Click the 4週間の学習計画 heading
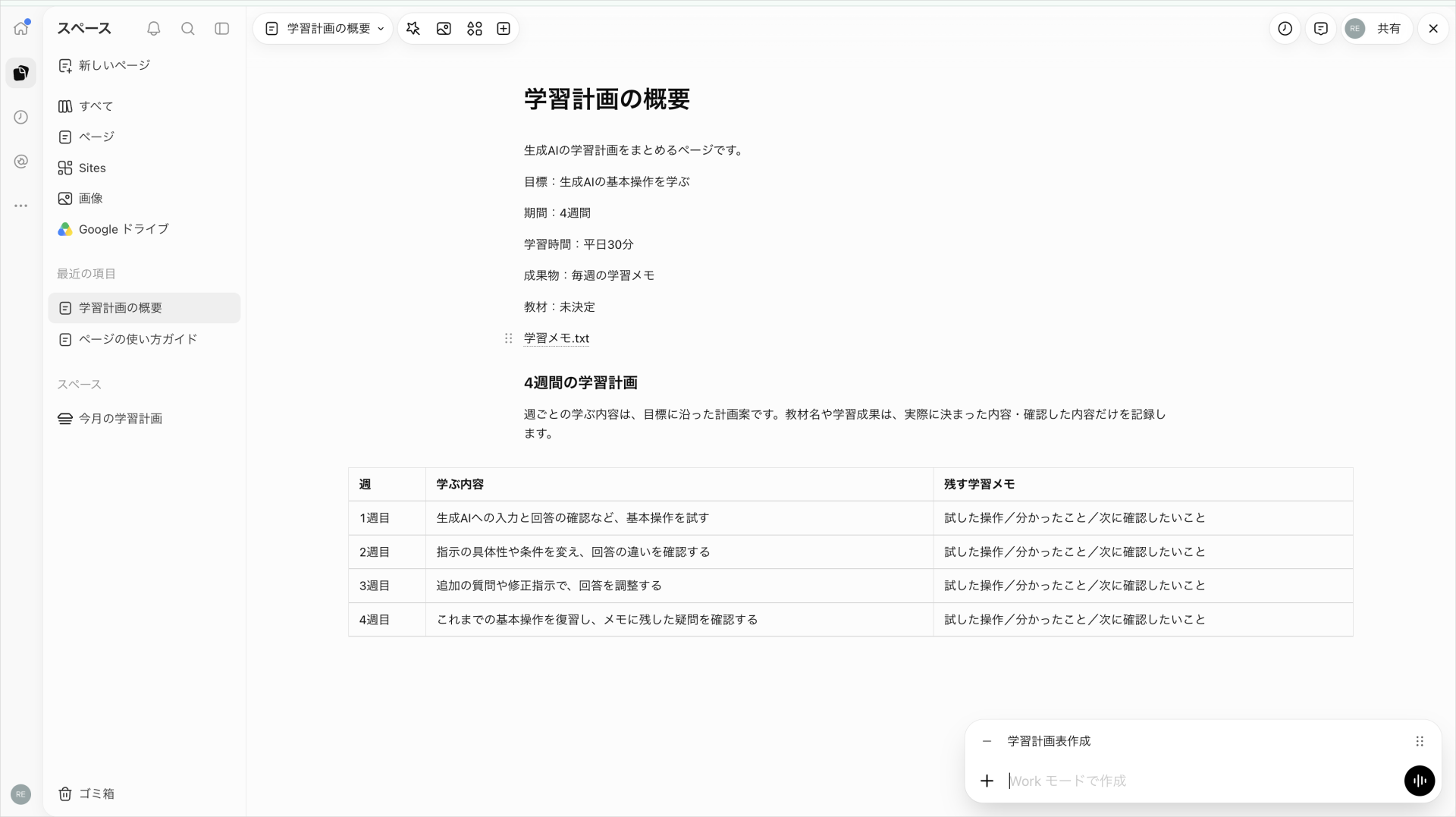 (x=581, y=383)
